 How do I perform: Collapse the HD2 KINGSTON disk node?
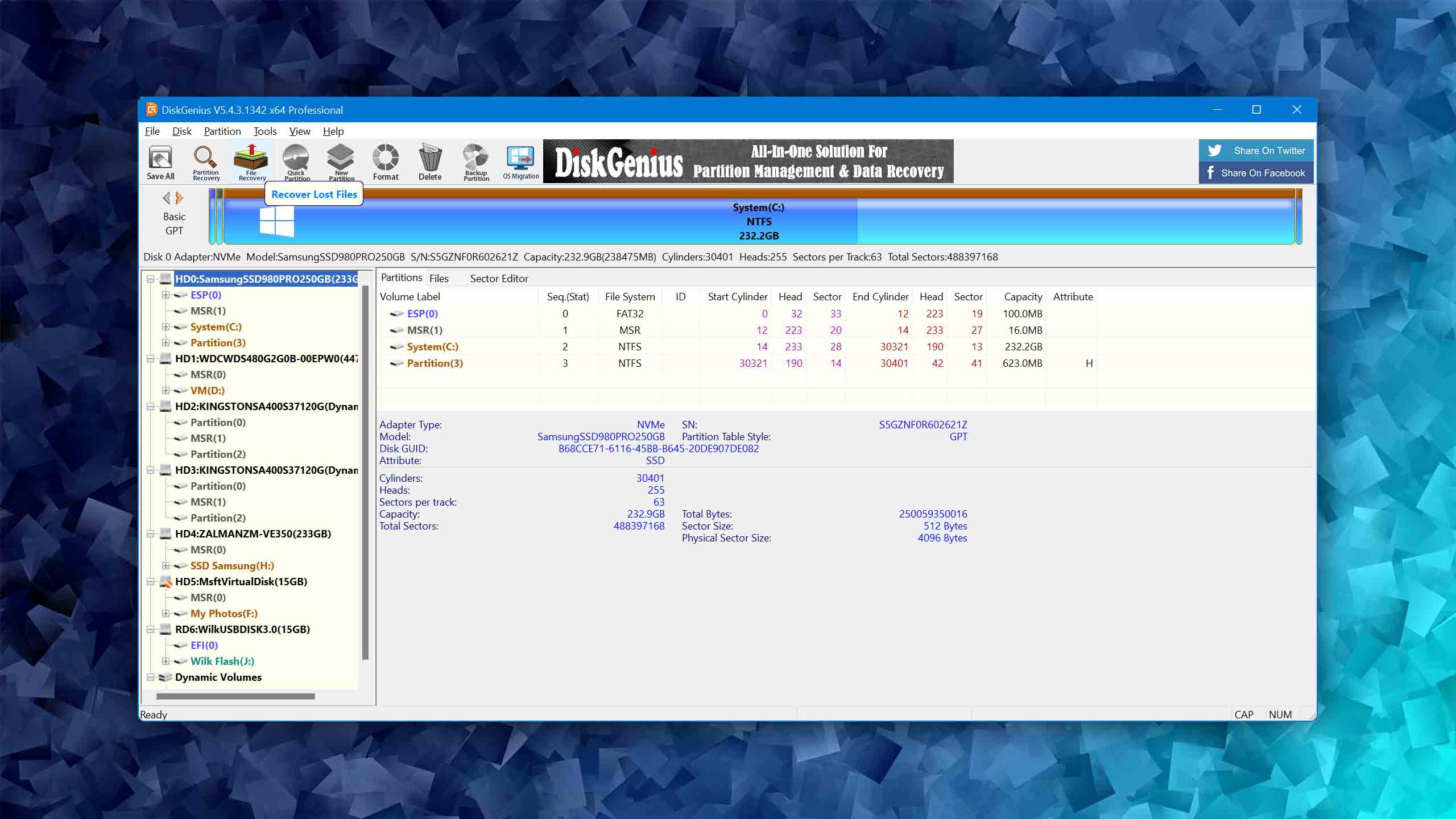(x=150, y=406)
